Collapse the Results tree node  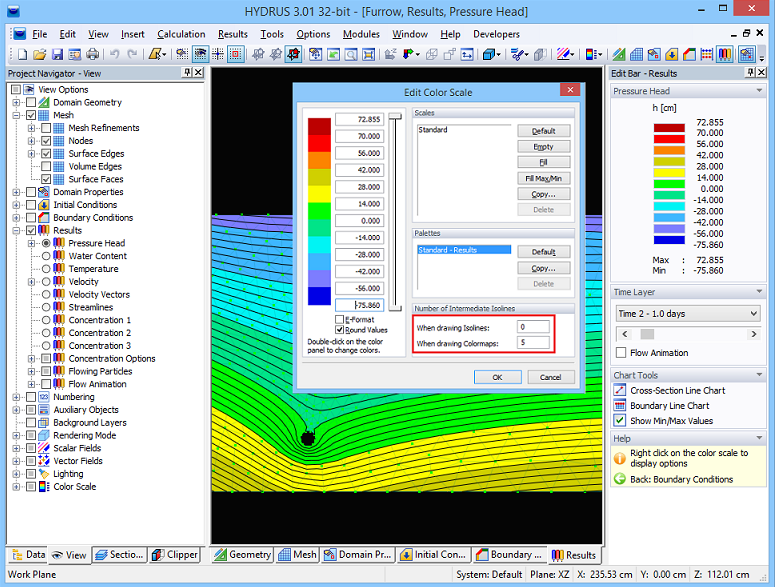(16, 230)
